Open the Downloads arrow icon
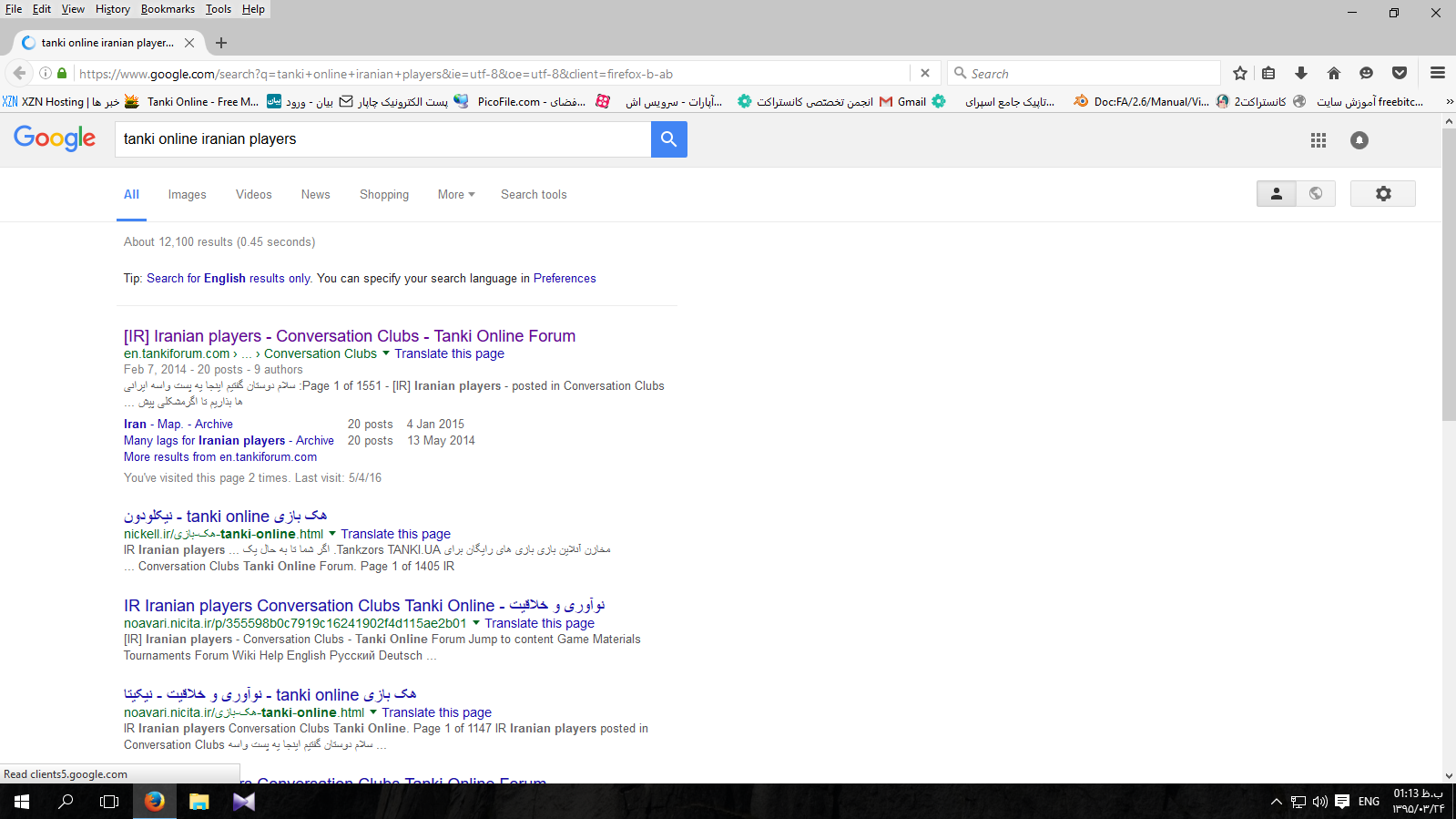Viewport: 1456px width, 819px height. pos(1300,74)
